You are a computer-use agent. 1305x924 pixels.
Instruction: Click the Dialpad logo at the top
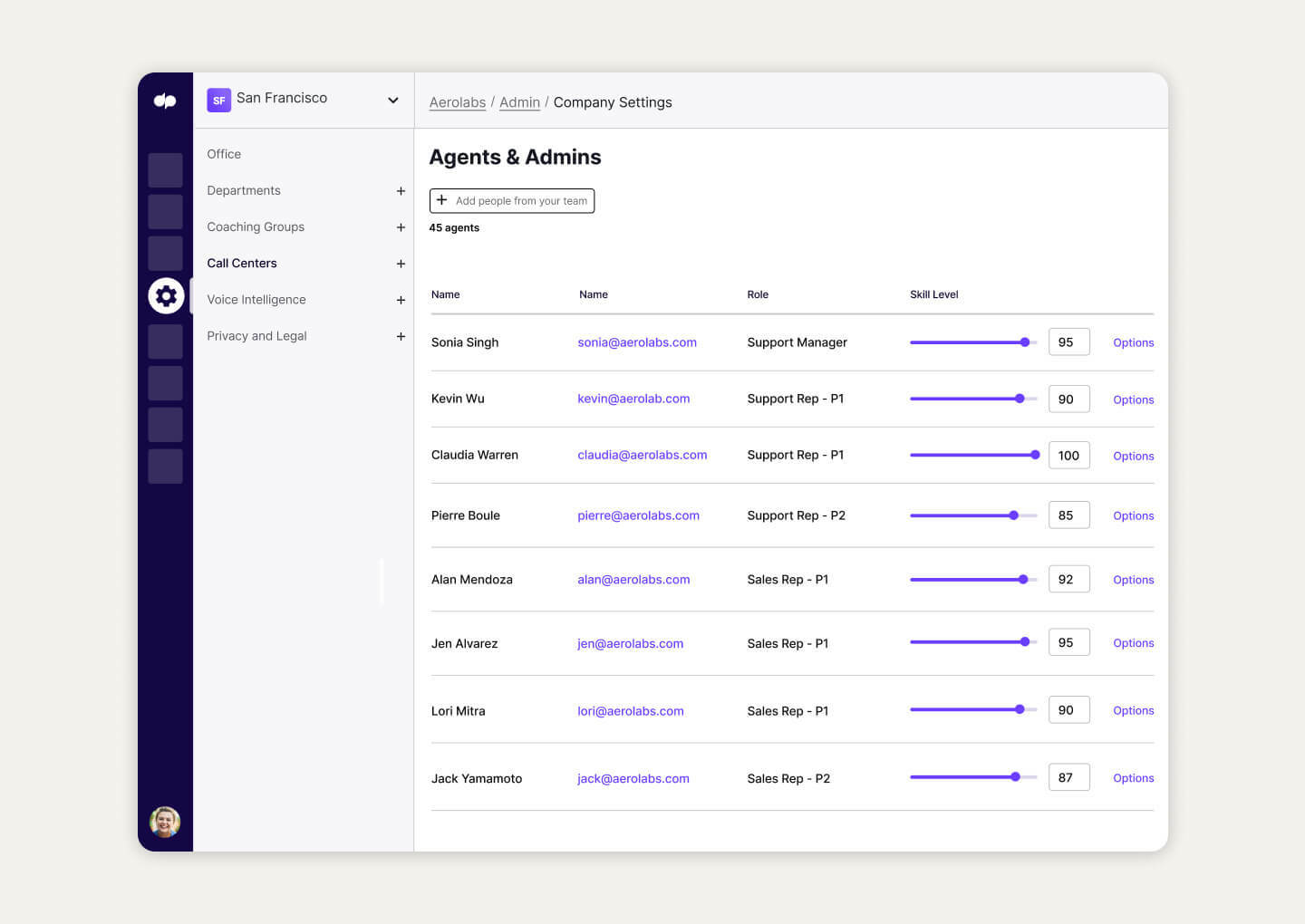166,101
